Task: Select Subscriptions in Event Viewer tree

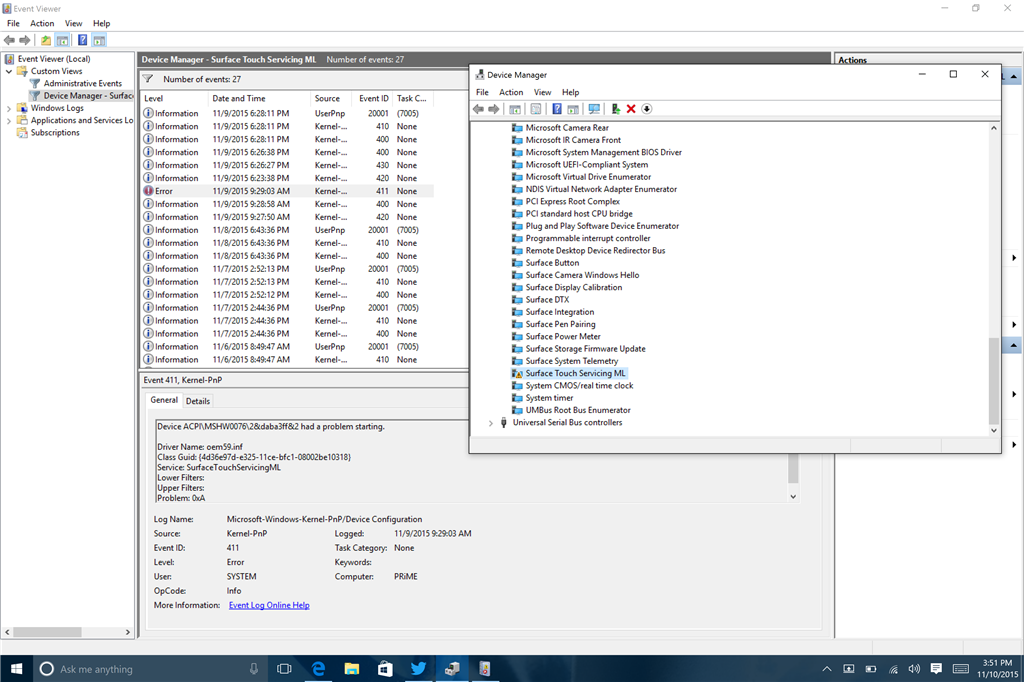Action: click(55, 133)
